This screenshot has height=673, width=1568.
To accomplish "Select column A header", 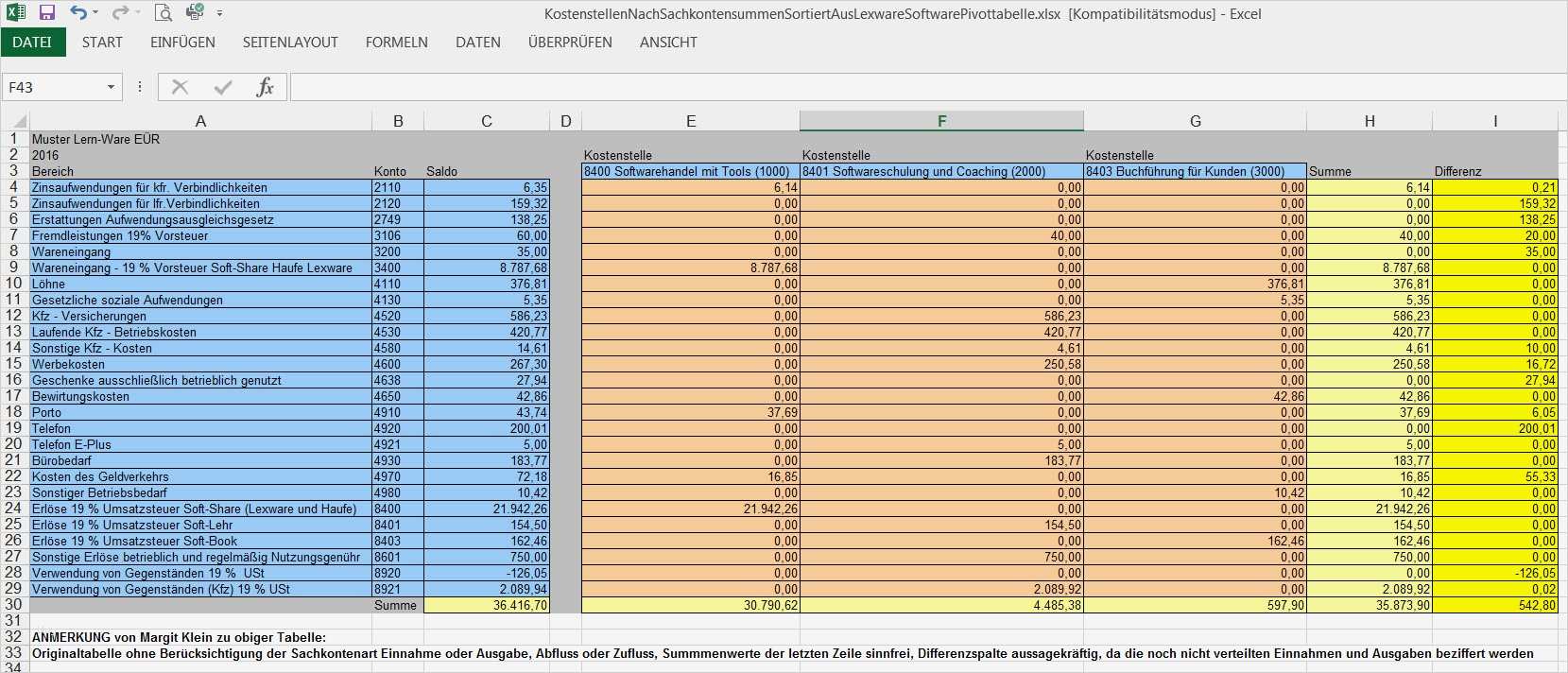I will (x=200, y=121).
